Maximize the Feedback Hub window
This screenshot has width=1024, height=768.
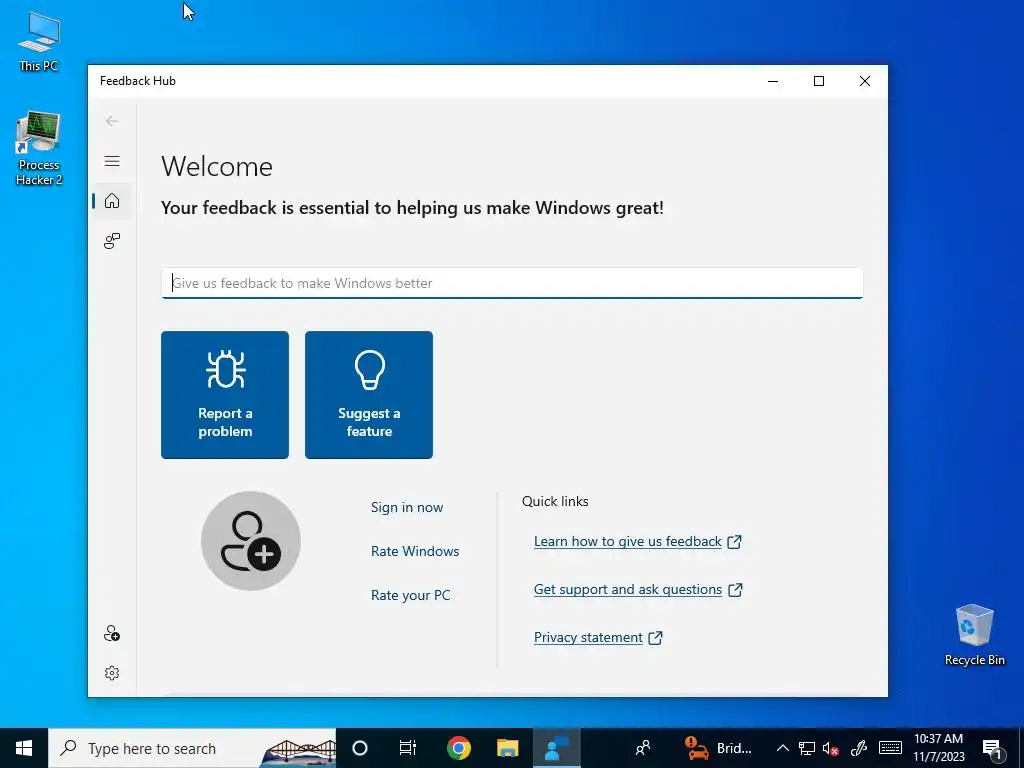click(x=819, y=81)
